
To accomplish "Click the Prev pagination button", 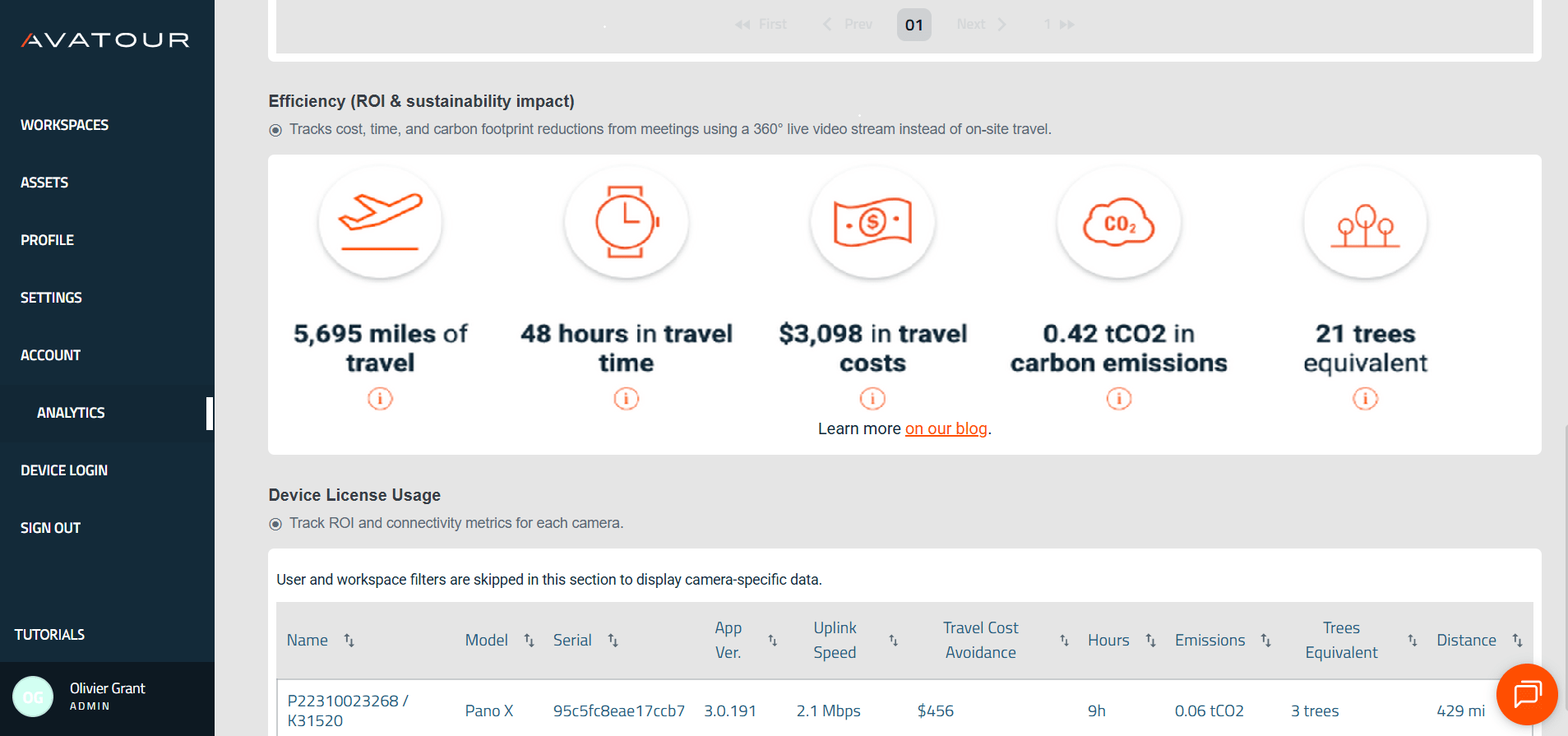I will (x=848, y=25).
